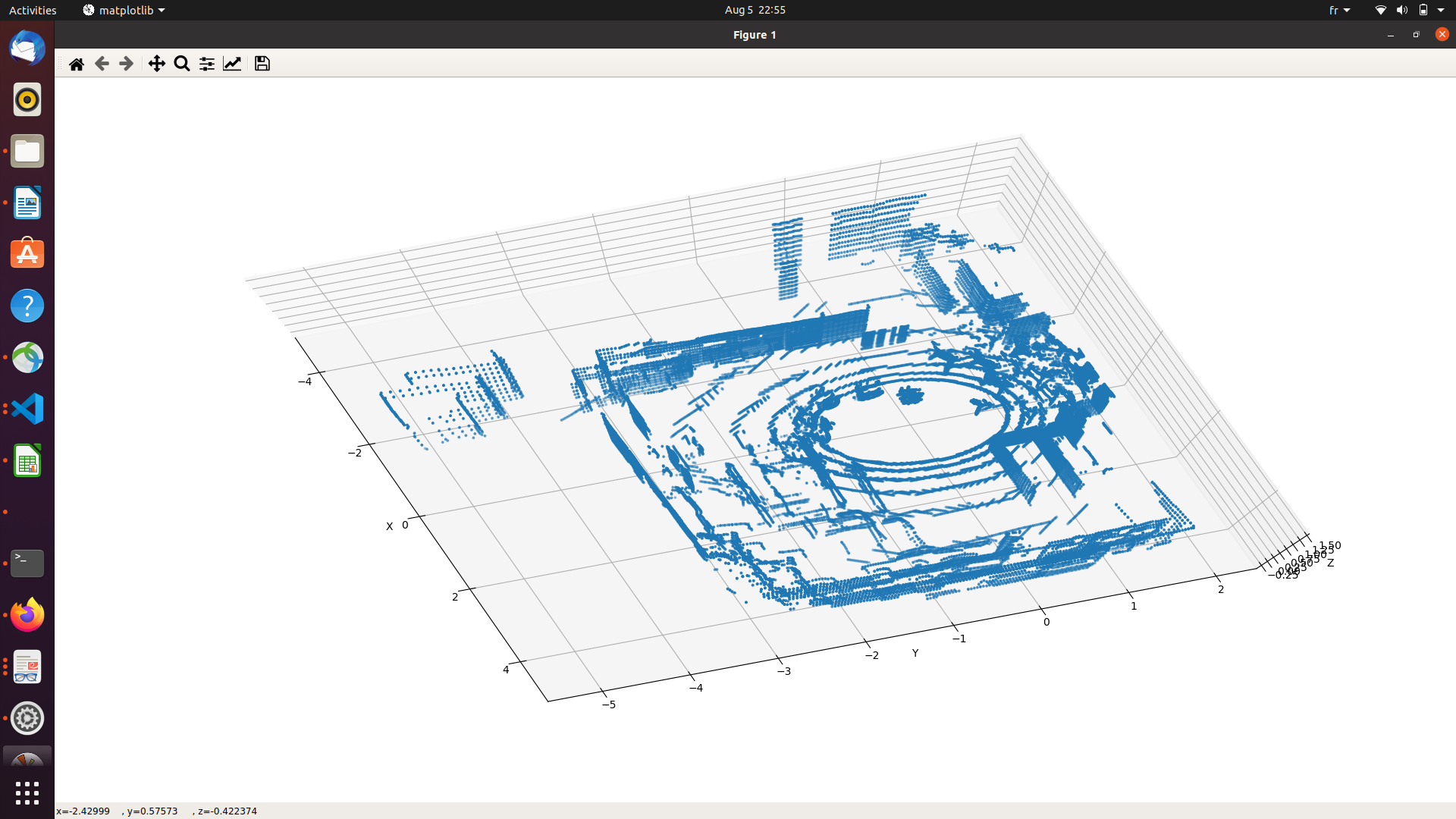The width and height of the screenshot is (1456, 819).
Task: Go forward to the next plot view
Action: pos(126,64)
